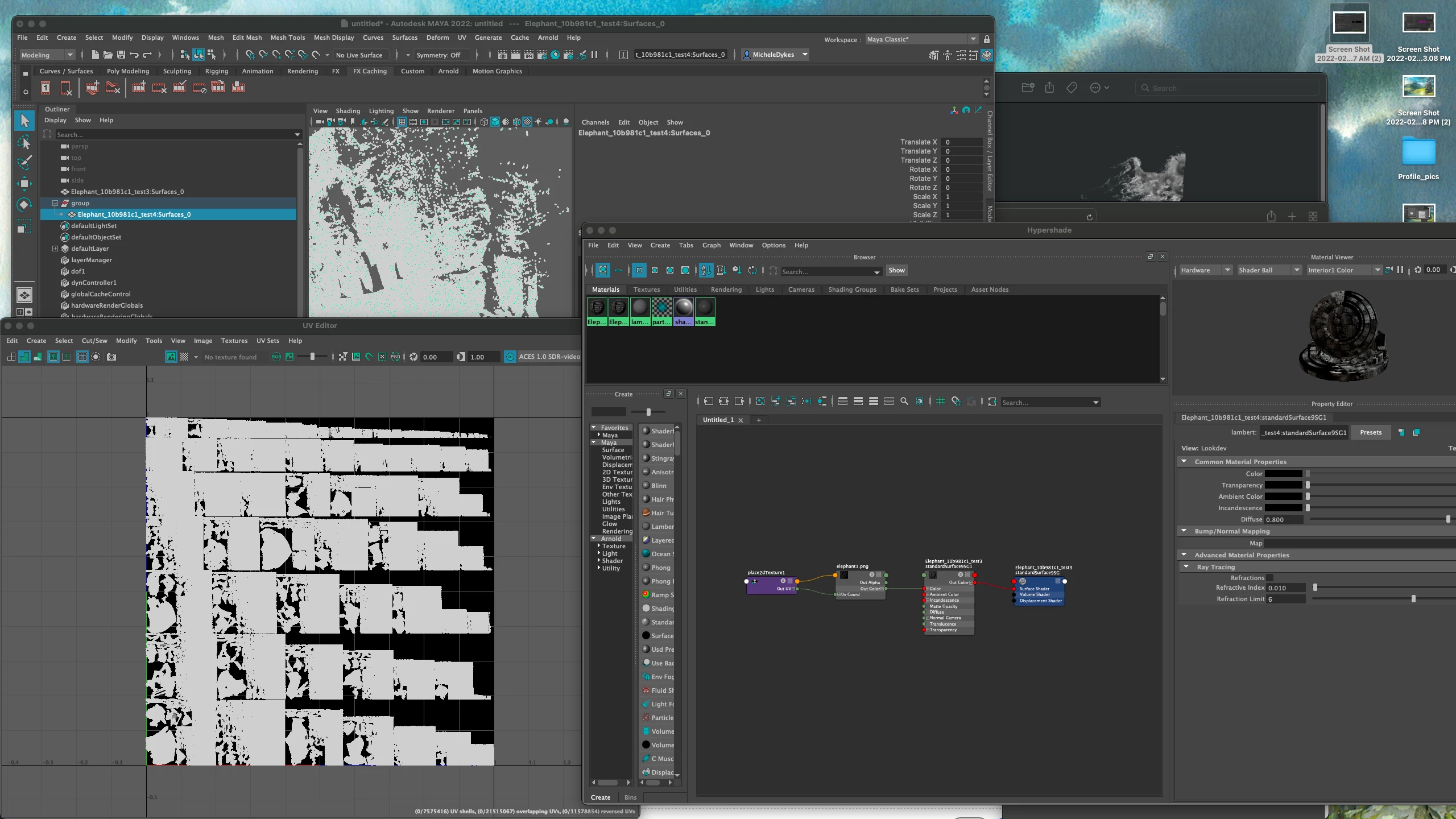Open the Cut/Sew menu in UV Editor
Image resolution: width=1456 pixels, height=819 pixels.
[94, 341]
